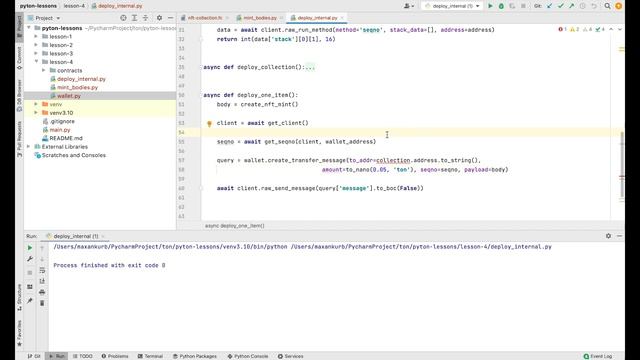Run with coverage icon in toolbar
The image size is (640, 360).
(x=512, y=6)
